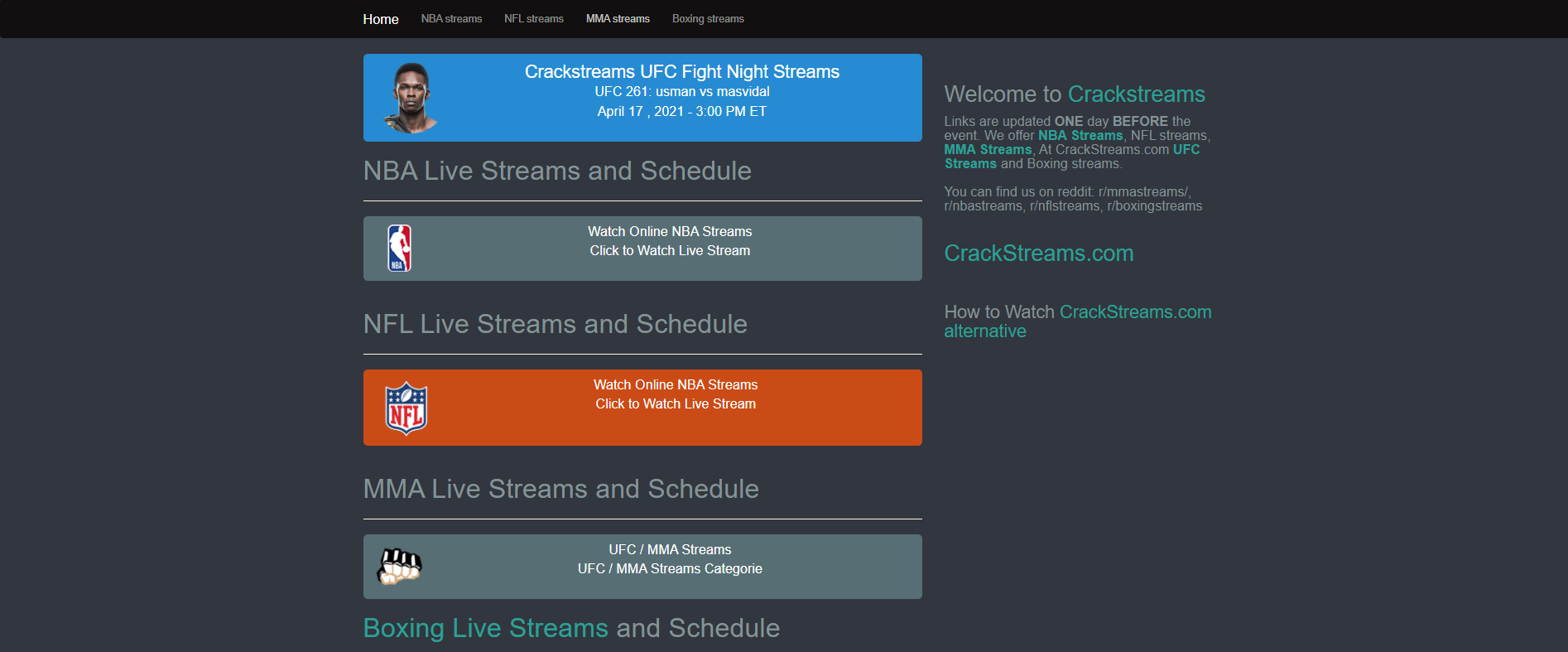Click the UFC 261: usman vs masvidal text
1568x652 pixels.
coord(682,91)
